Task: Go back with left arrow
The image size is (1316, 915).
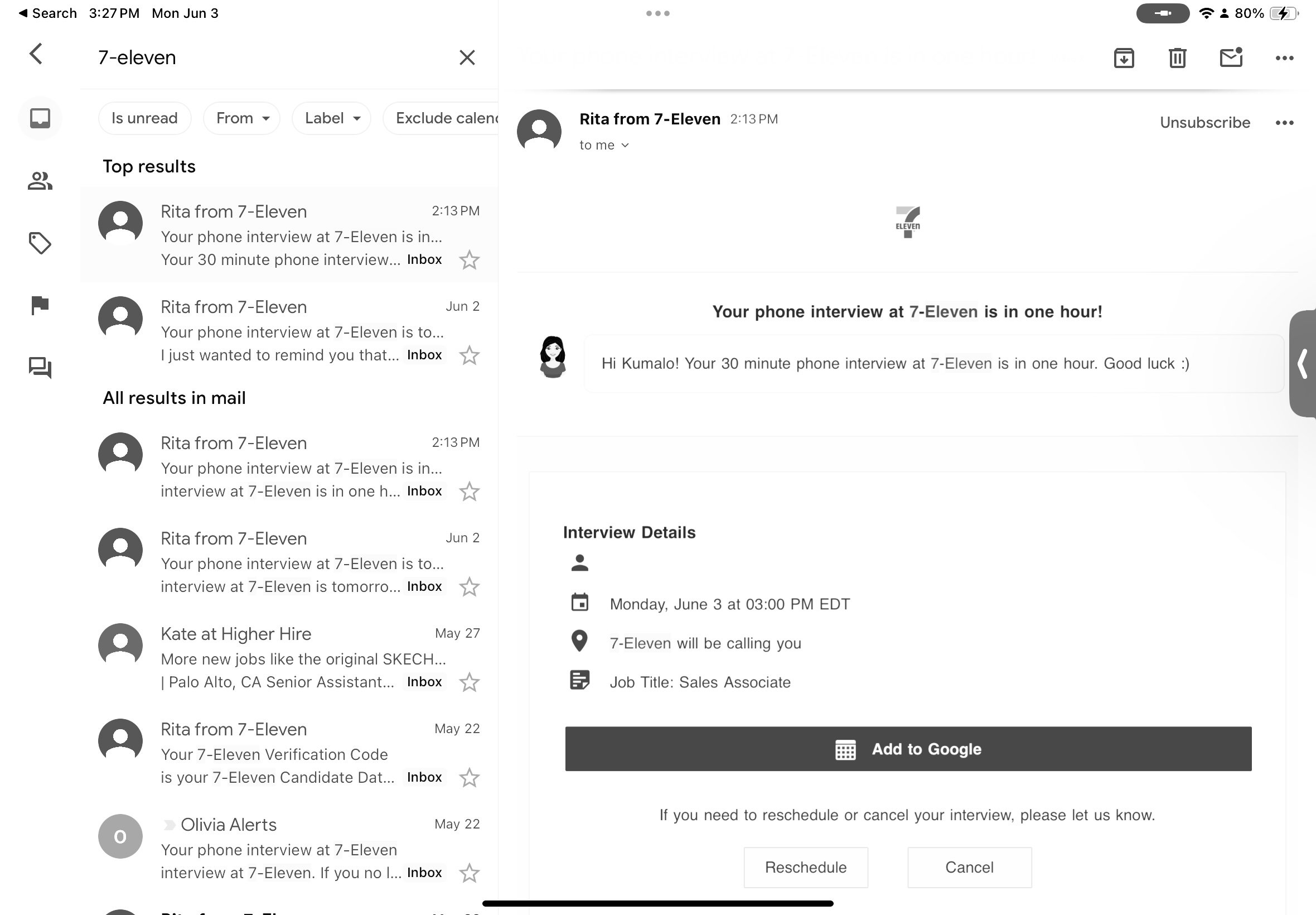Action: point(36,55)
